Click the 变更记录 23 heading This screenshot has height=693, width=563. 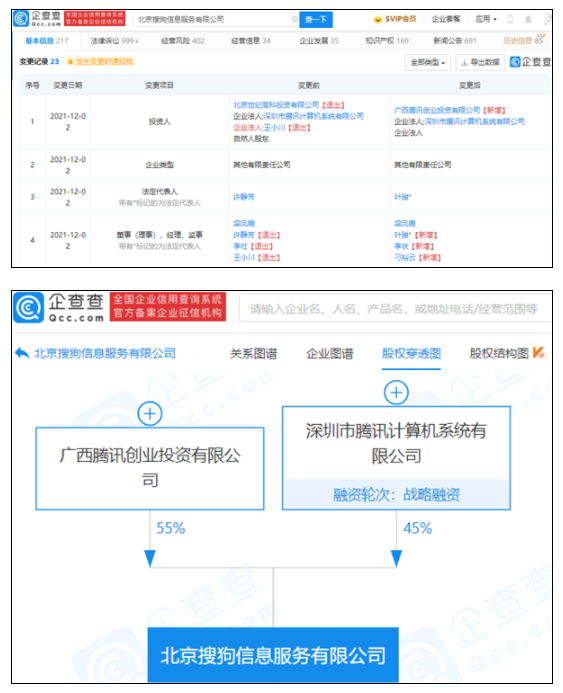tap(39, 61)
